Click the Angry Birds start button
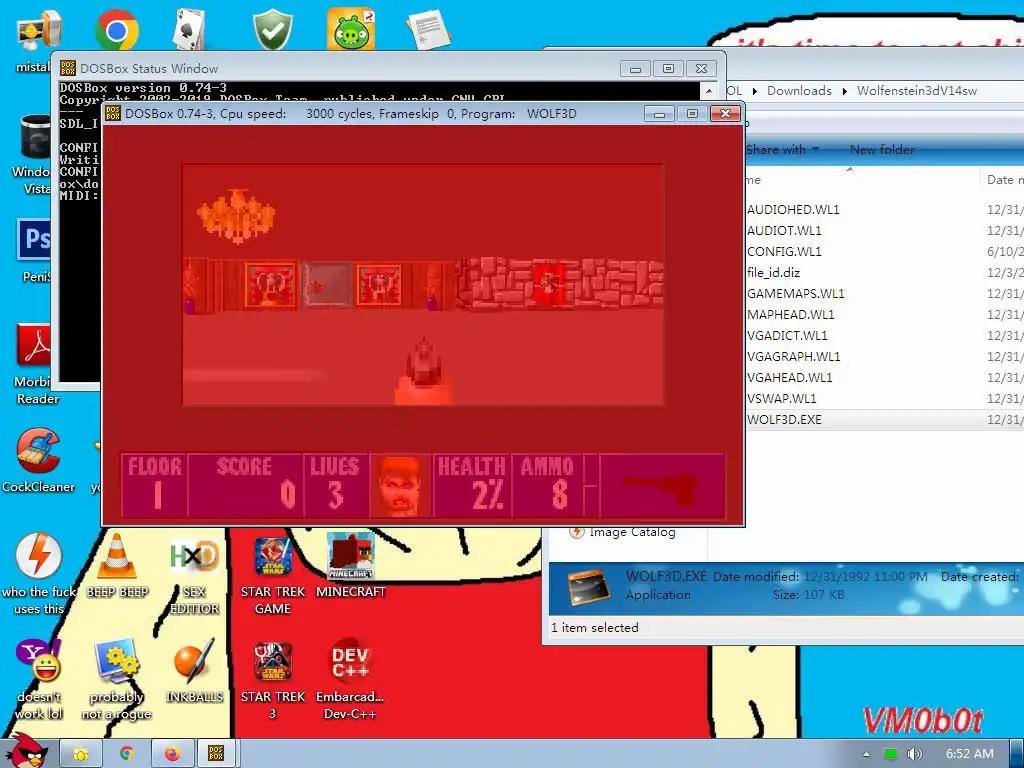Screen dimensions: 1024x768 tap(28, 752)
